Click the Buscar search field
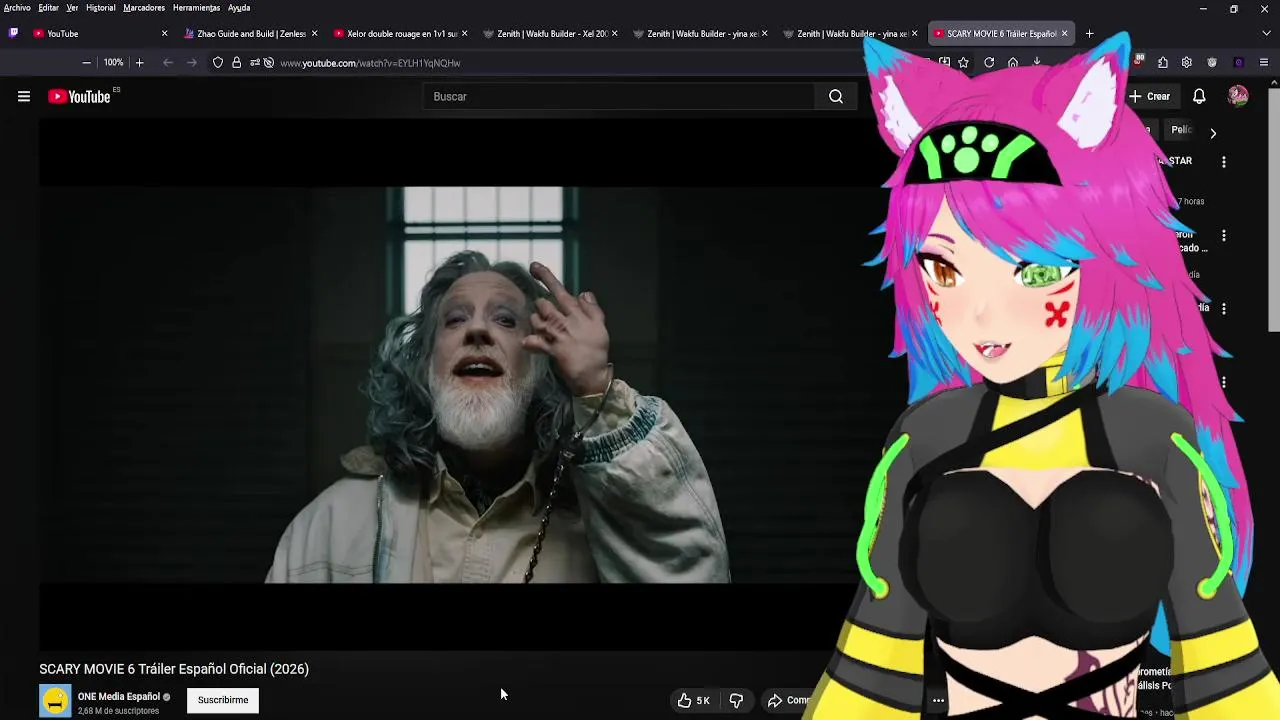 click(619, 97)
